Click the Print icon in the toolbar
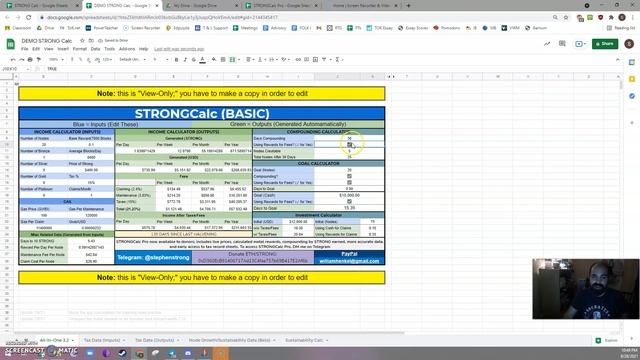The width and height of the screenshot is (640, 360). (x=30, y=60)
